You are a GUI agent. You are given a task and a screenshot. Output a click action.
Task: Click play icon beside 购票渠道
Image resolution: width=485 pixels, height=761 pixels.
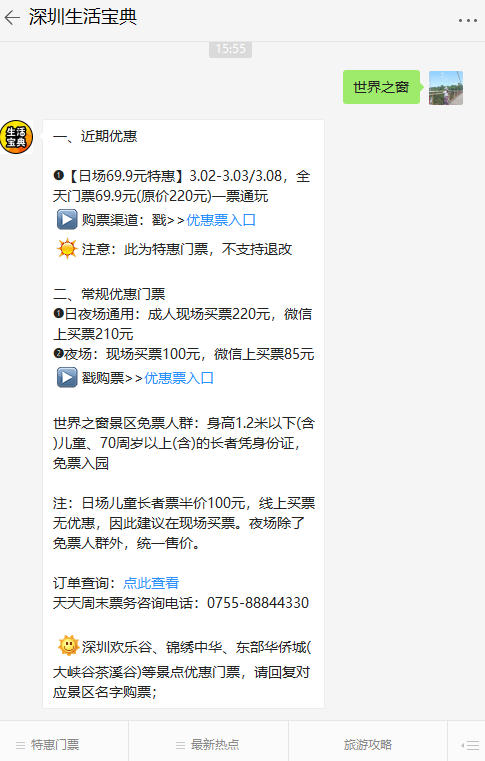click(67, 219)
